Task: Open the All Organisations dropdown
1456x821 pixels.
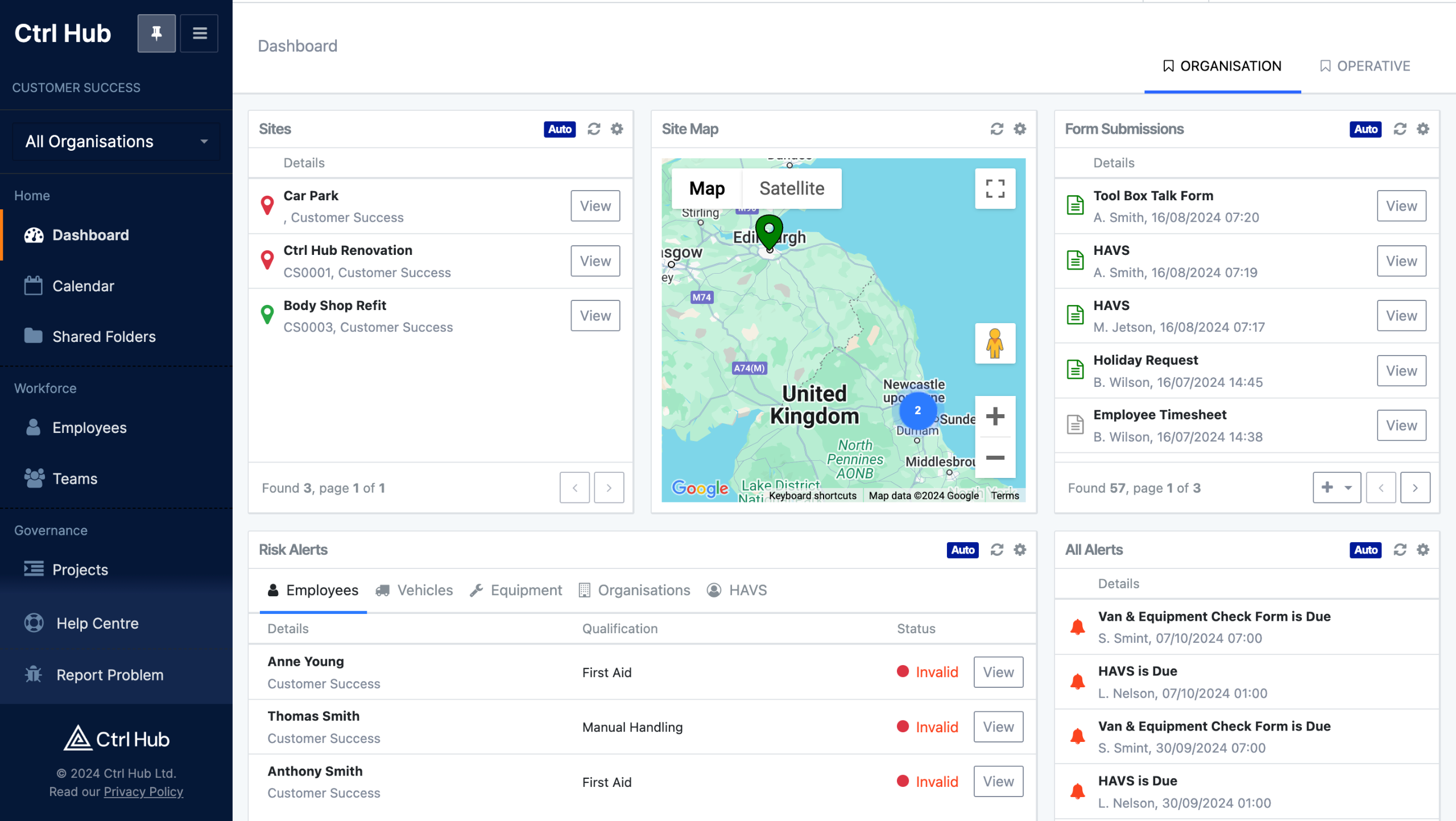Action: [x=117, y=141]
